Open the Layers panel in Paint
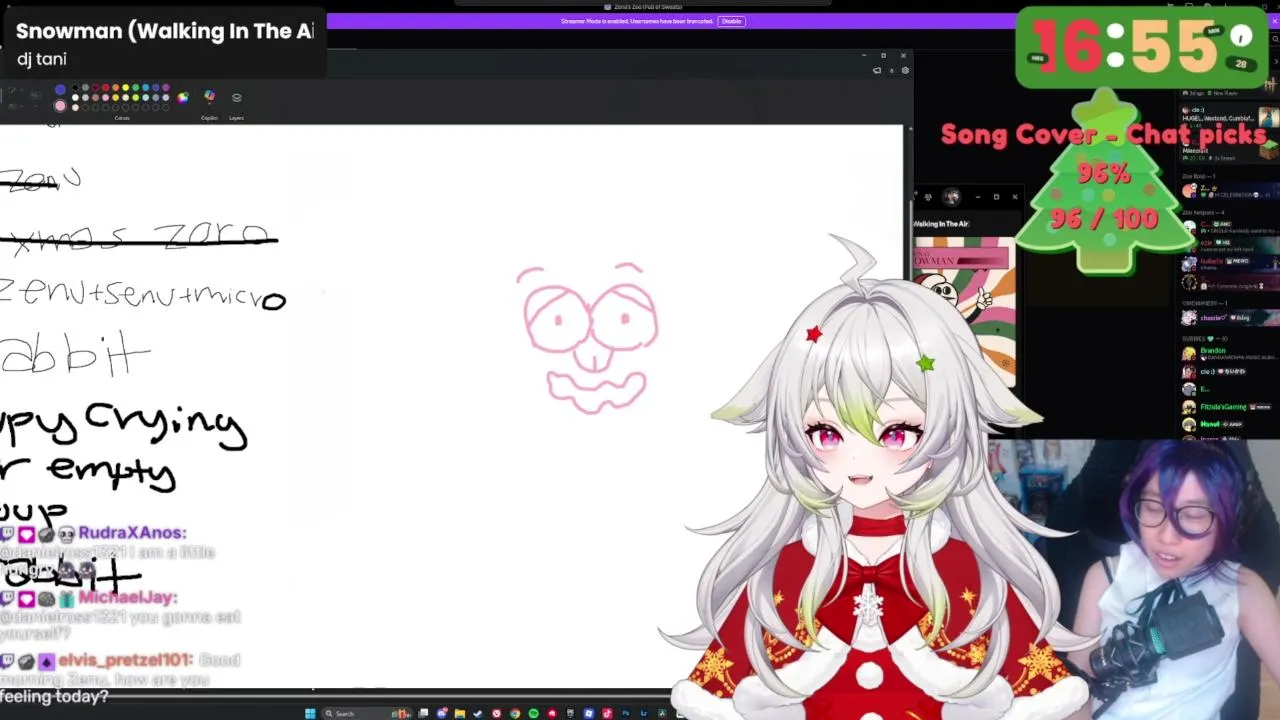1280x720 pixels. (237, 97)
